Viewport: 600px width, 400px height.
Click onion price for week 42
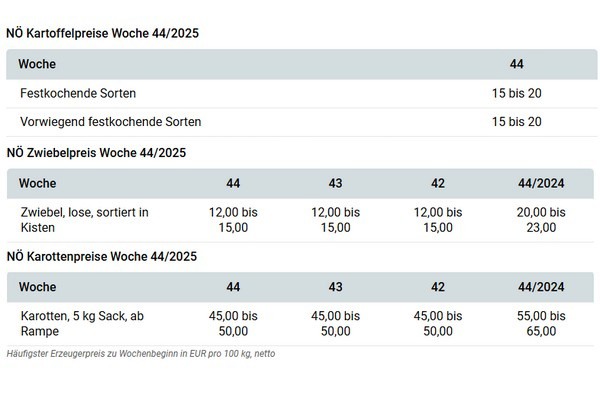[438, 220]
